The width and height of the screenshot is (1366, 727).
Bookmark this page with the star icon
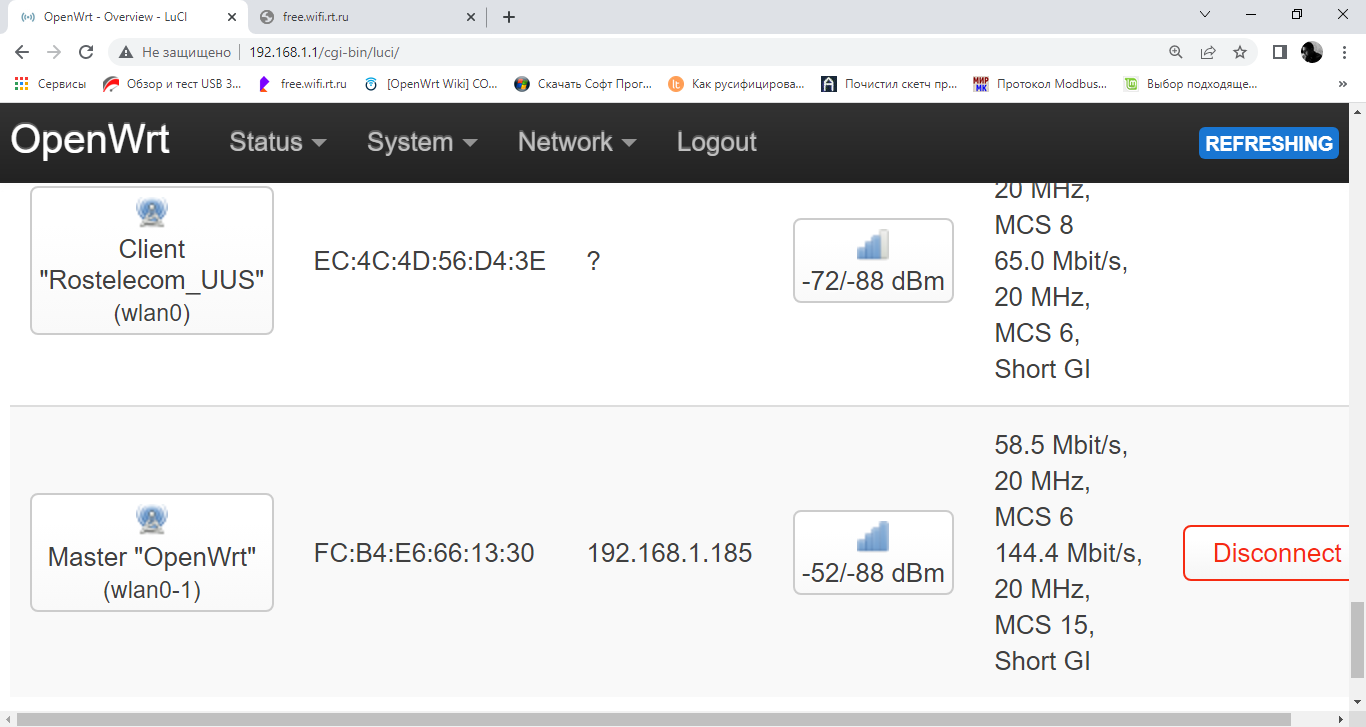(x=1240, y=52)
